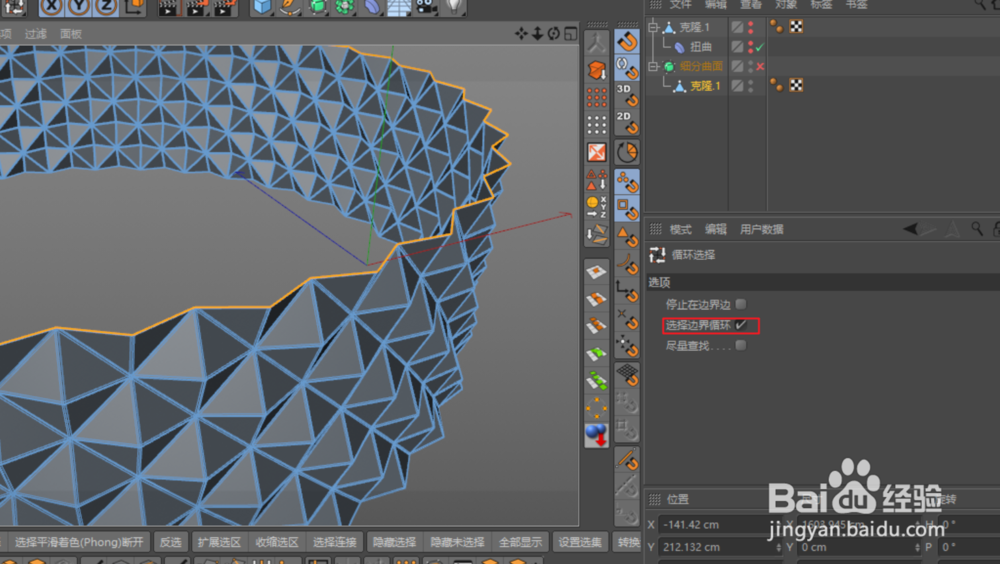1000x564 pixels.
Task: Enable snap magnet tool
Action: (627, 41)
